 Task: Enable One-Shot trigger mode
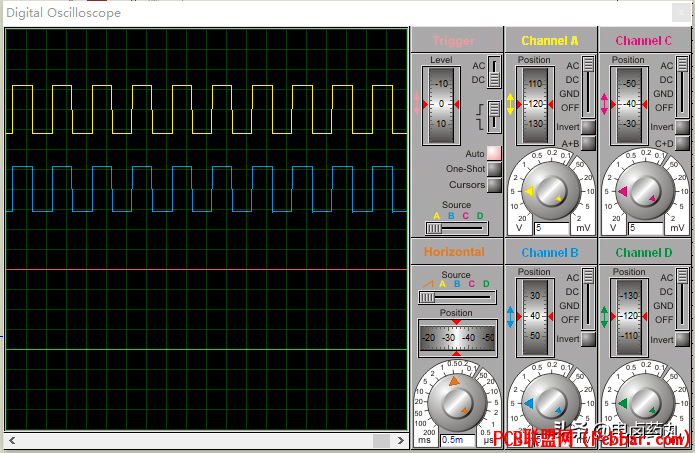pos(494,169)
